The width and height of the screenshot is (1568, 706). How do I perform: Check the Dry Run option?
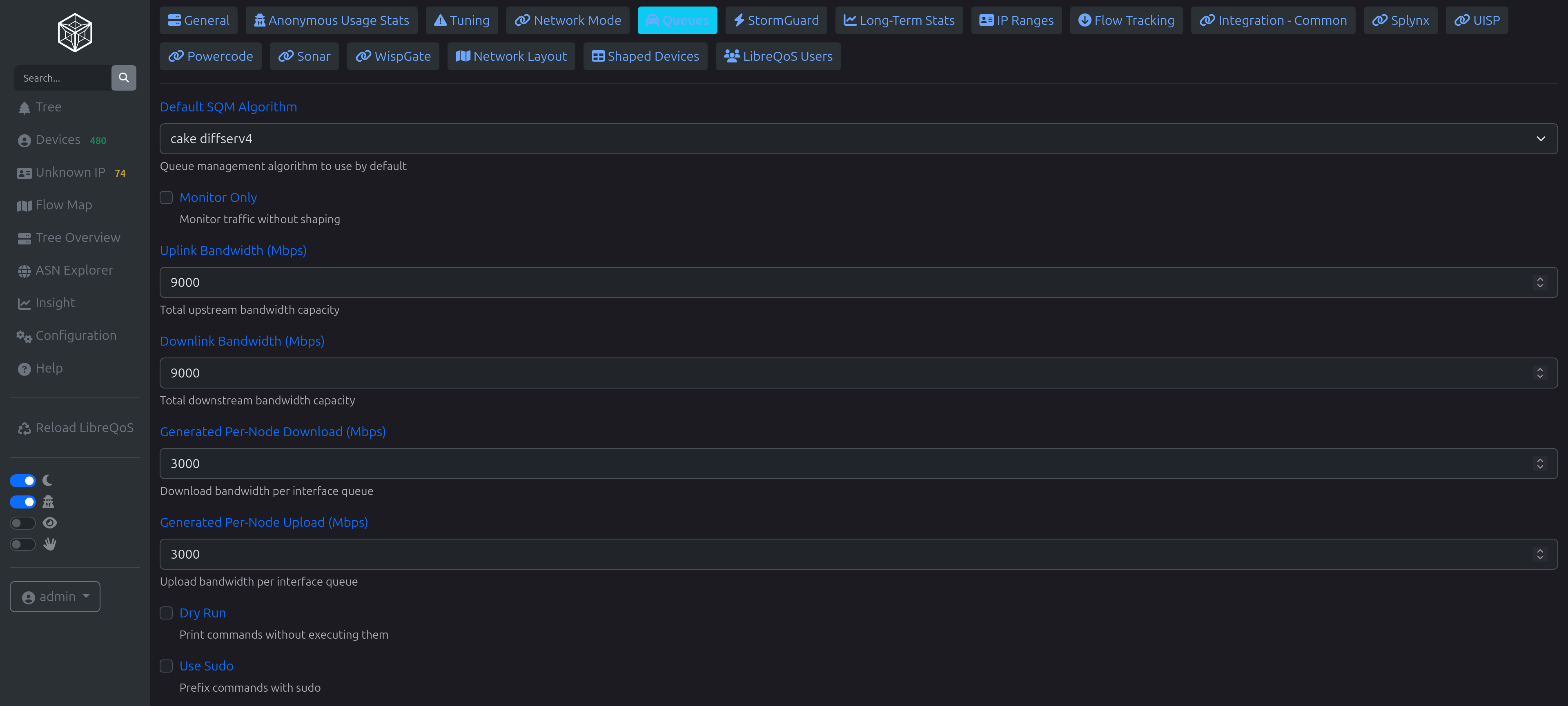pyautogui.click(x=166, y=613)
